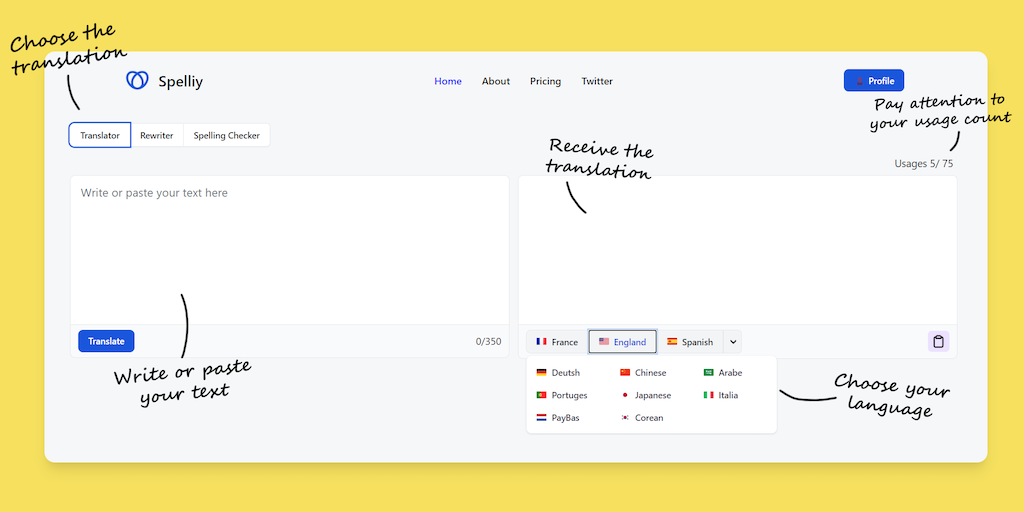This screenshot has width=1024, height=512.
Task: Choose Portuges from language list
Action: (562, 395)
